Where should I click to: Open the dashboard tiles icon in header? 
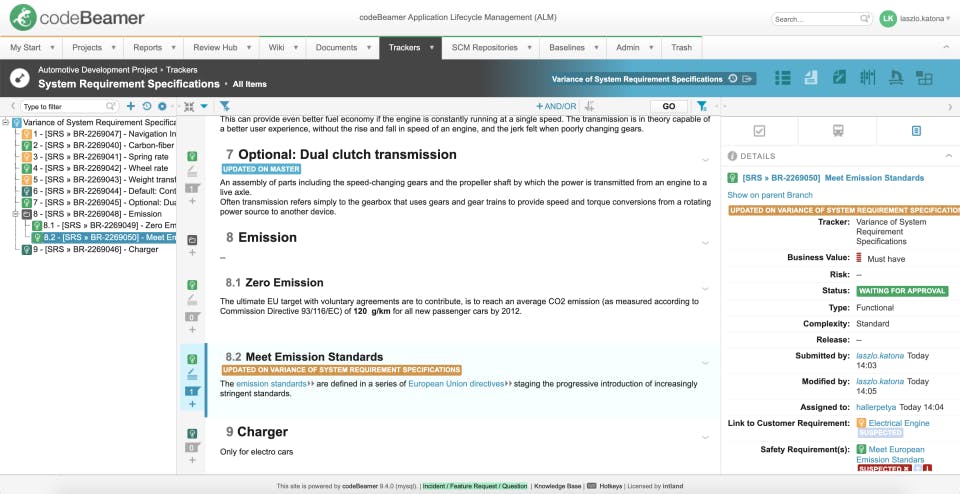[x=924, y=78]
